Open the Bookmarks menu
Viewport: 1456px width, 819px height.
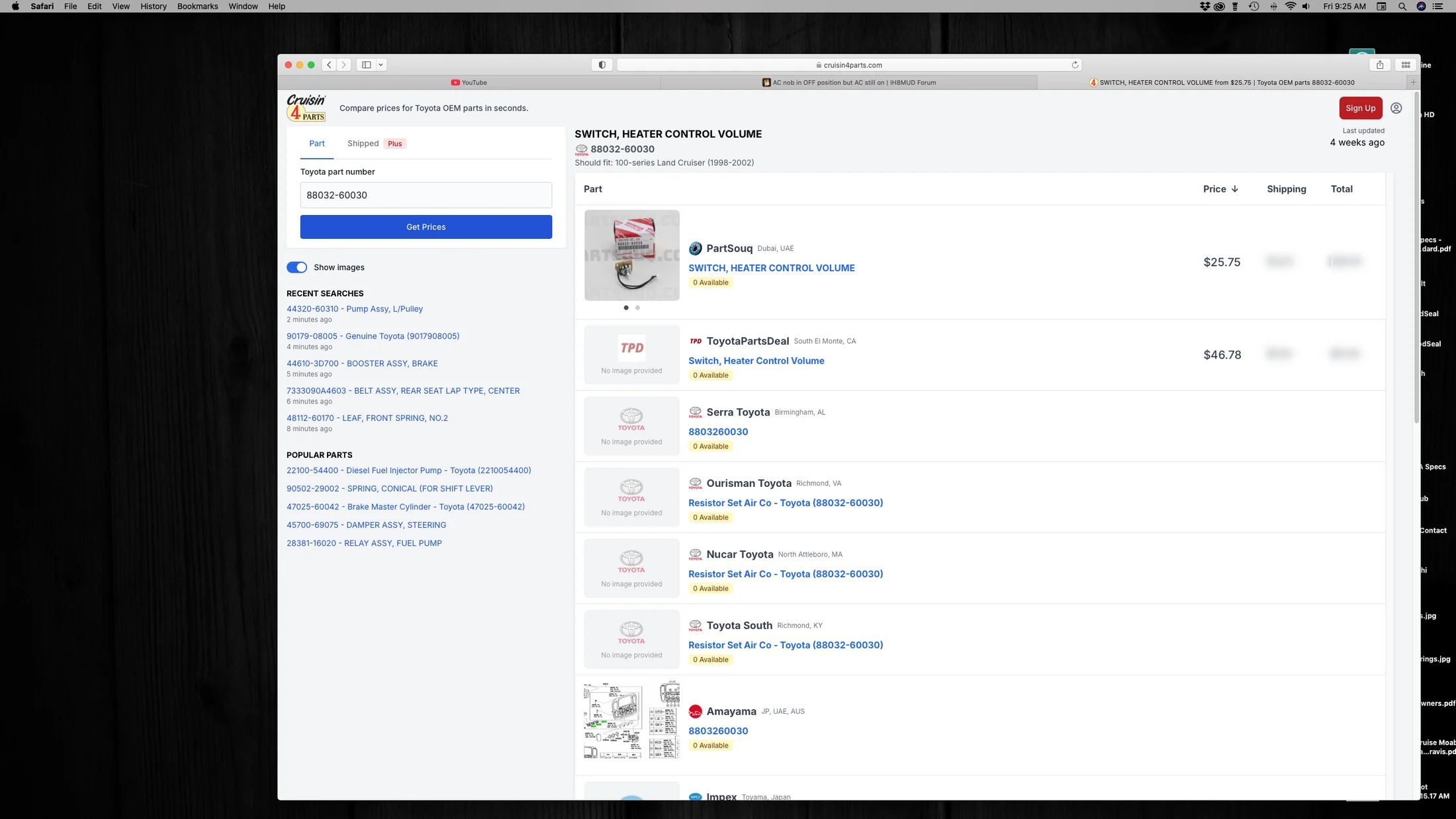pos(197,7)
